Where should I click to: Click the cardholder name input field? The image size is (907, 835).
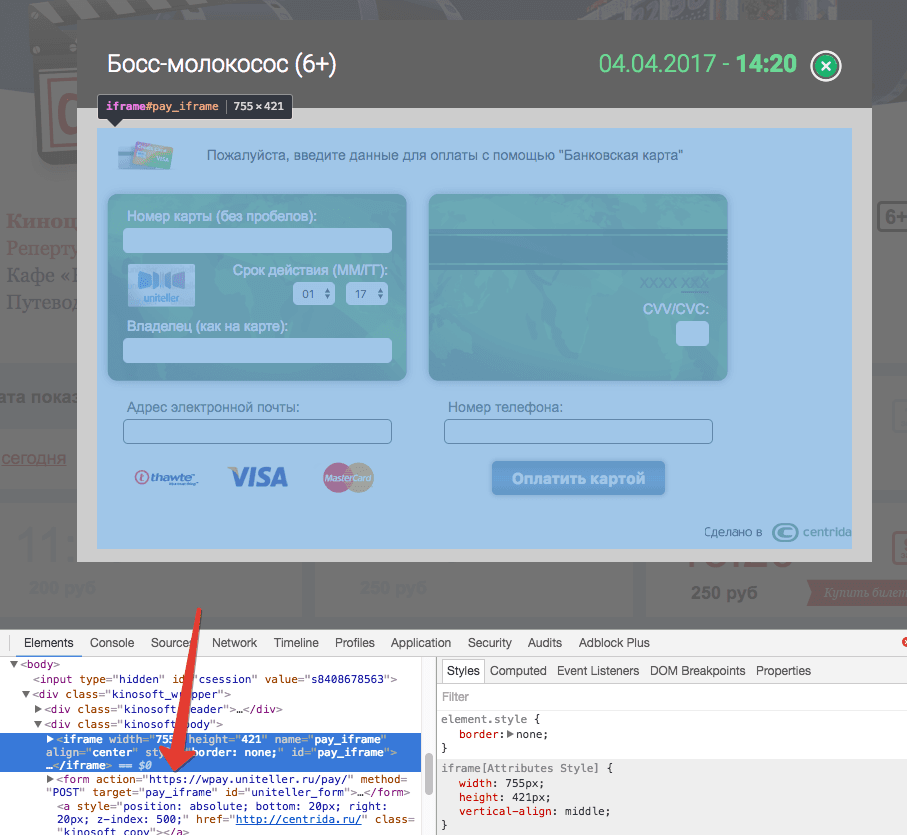click(257, 350)
